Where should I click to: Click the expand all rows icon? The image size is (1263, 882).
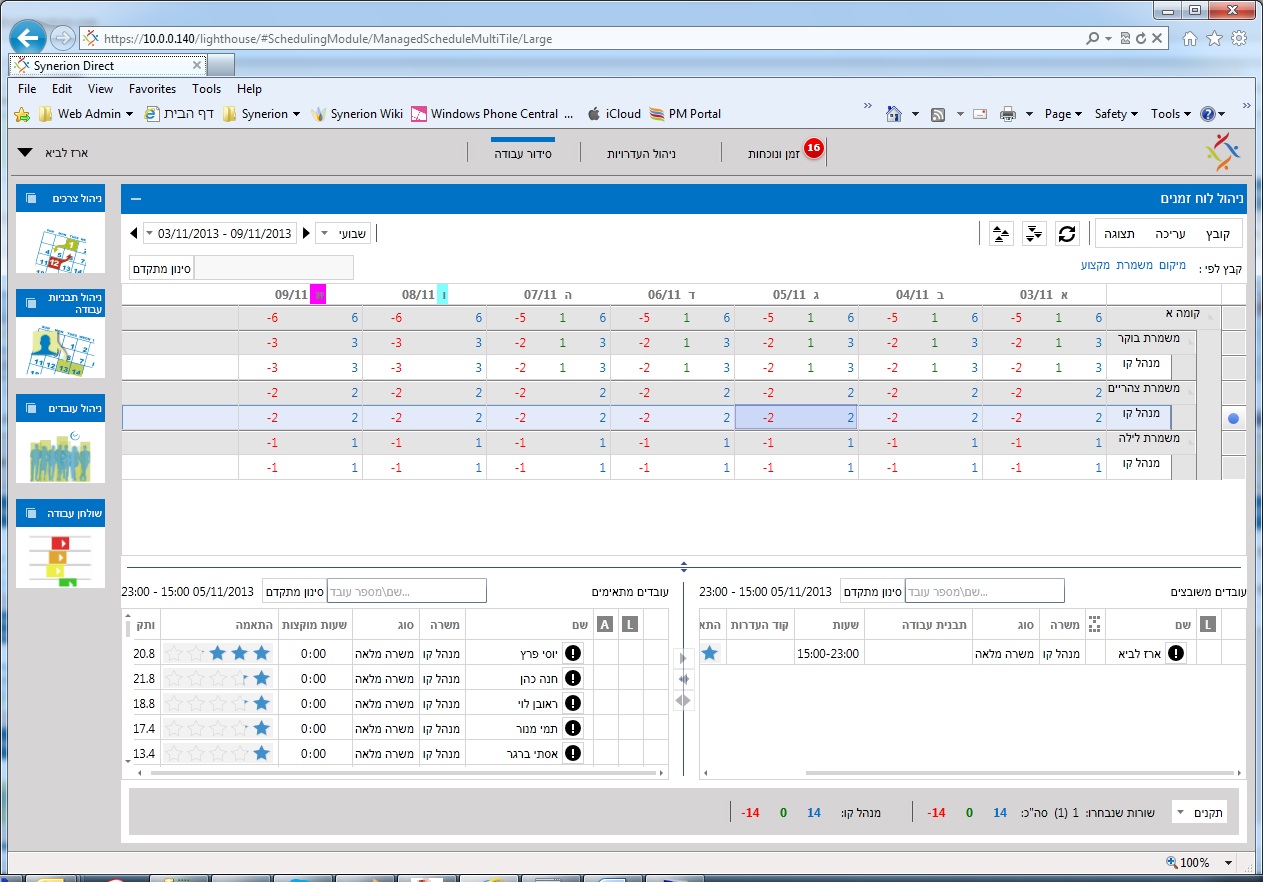[1034, 233]
